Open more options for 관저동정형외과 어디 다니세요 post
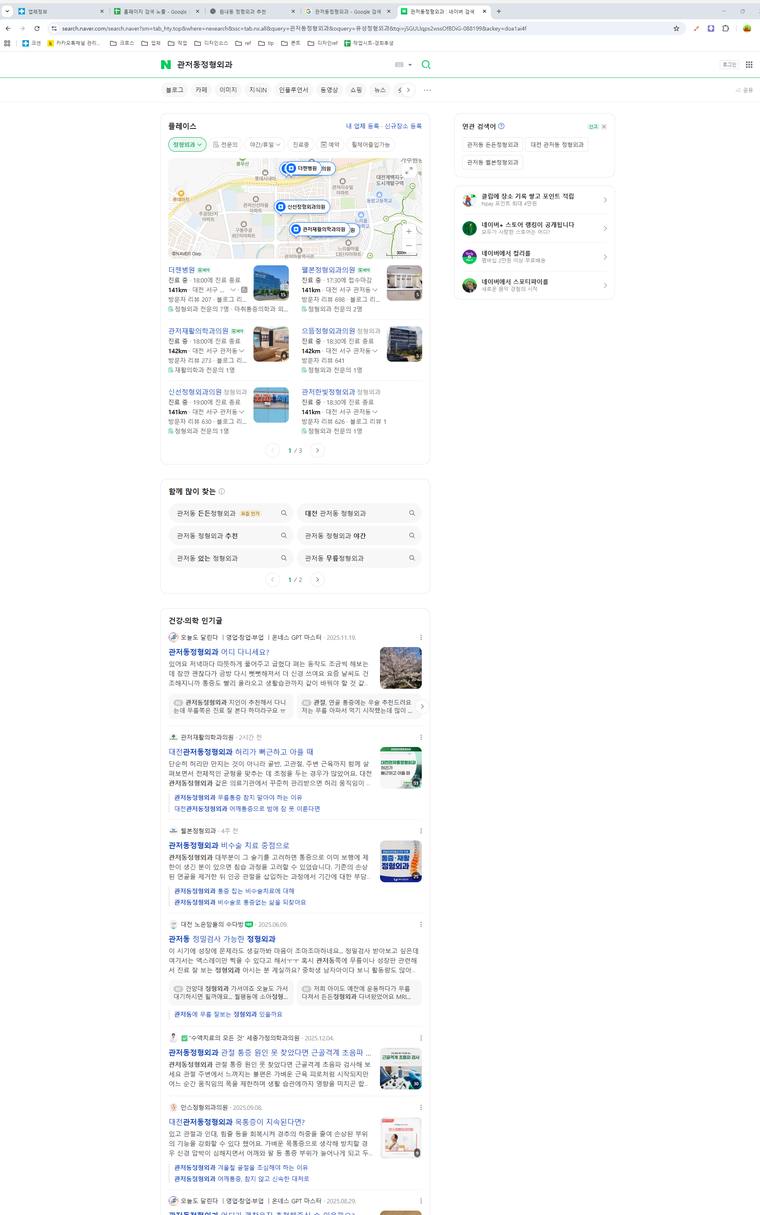760x1215 pixels. click(x=420, y=637)
